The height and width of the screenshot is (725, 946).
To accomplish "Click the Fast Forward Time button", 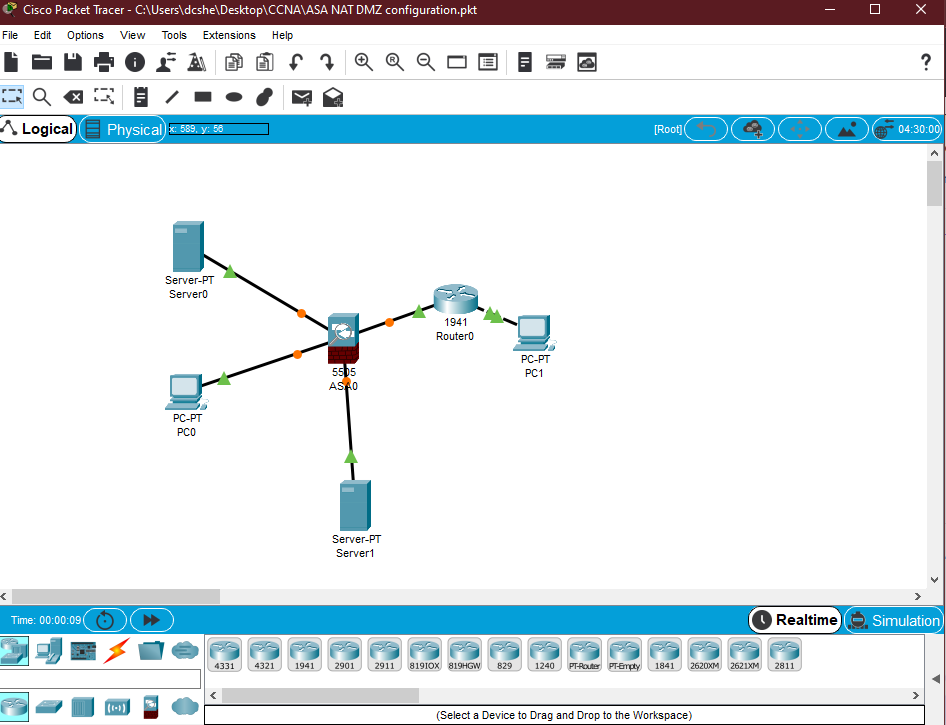I will [152, 620].
